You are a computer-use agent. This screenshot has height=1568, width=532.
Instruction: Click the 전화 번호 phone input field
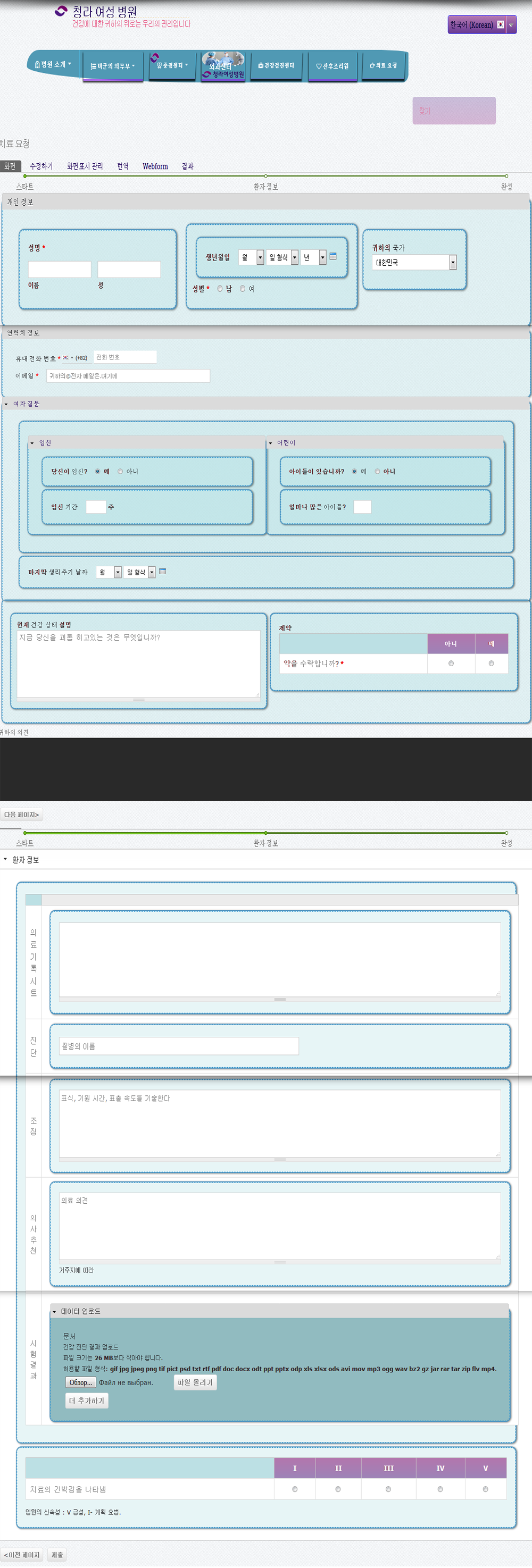[x=125, y=357]
